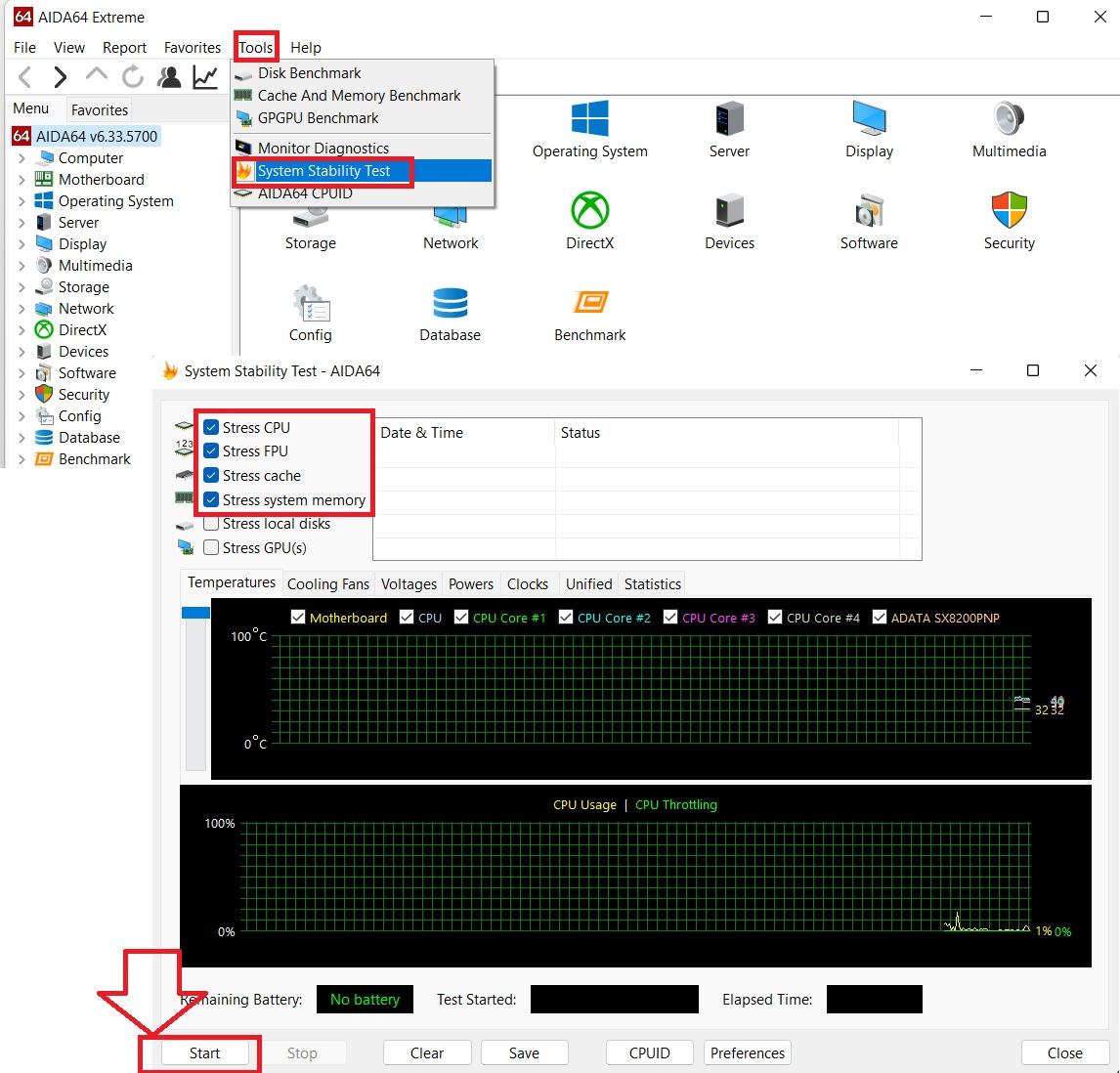Uncheck the Stress cache checkbox
1120x1073 pixels.
coord(211,475)
